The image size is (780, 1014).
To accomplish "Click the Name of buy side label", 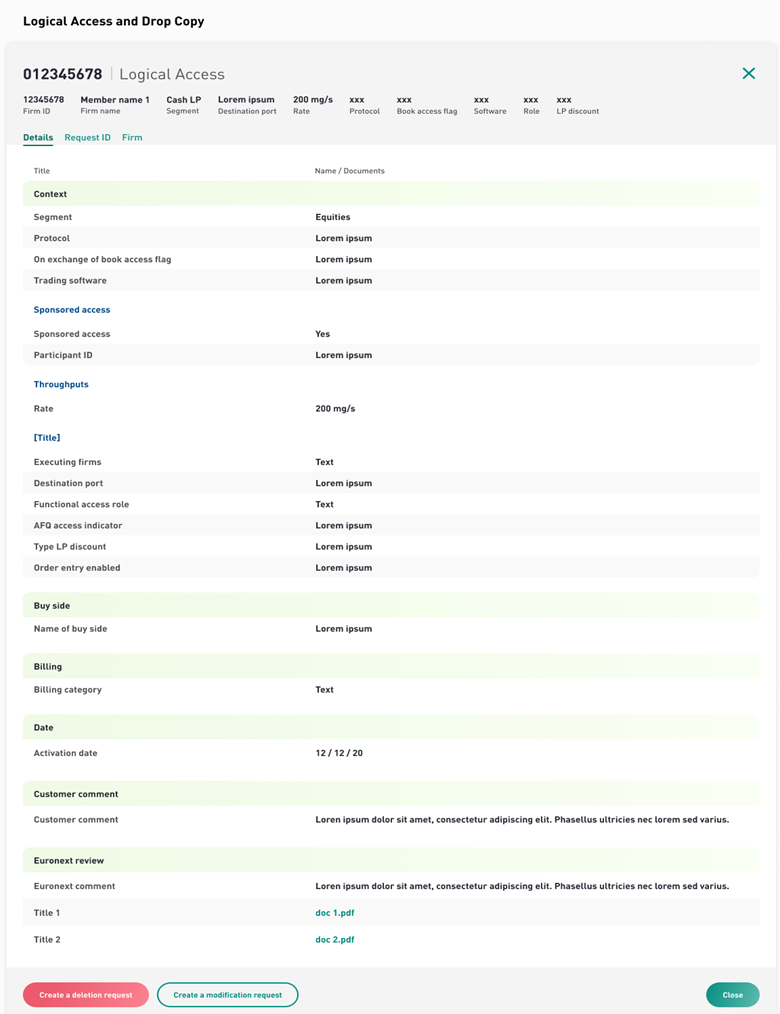I will click(70, 629).
